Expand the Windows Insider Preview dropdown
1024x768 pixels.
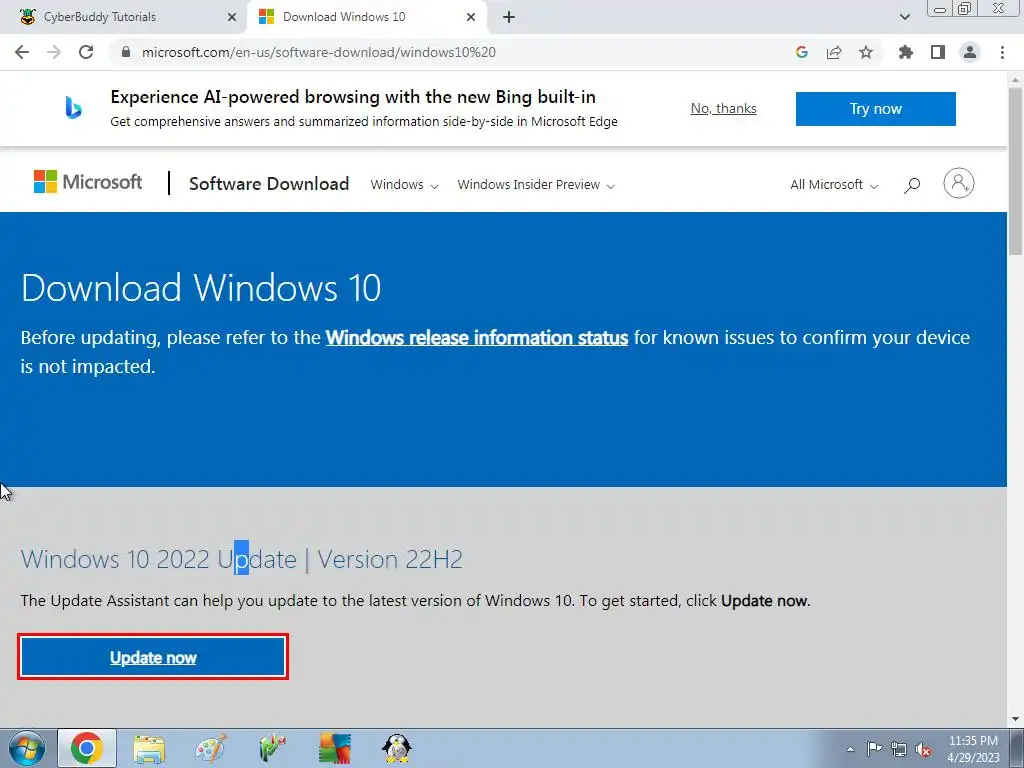point(536,185)
